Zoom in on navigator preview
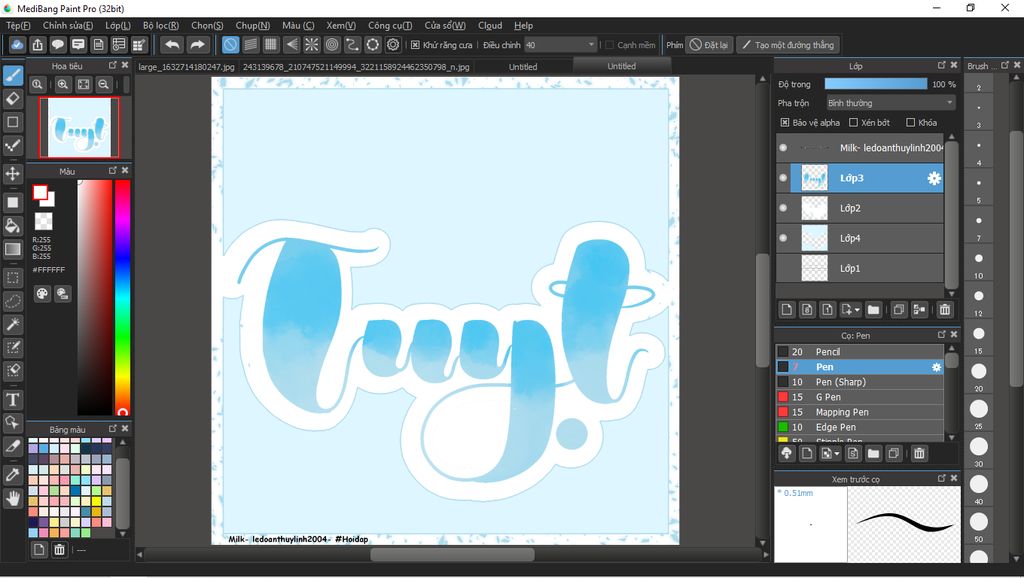The height and width of the screenshot is (578, 1024). tap(63, 84)
